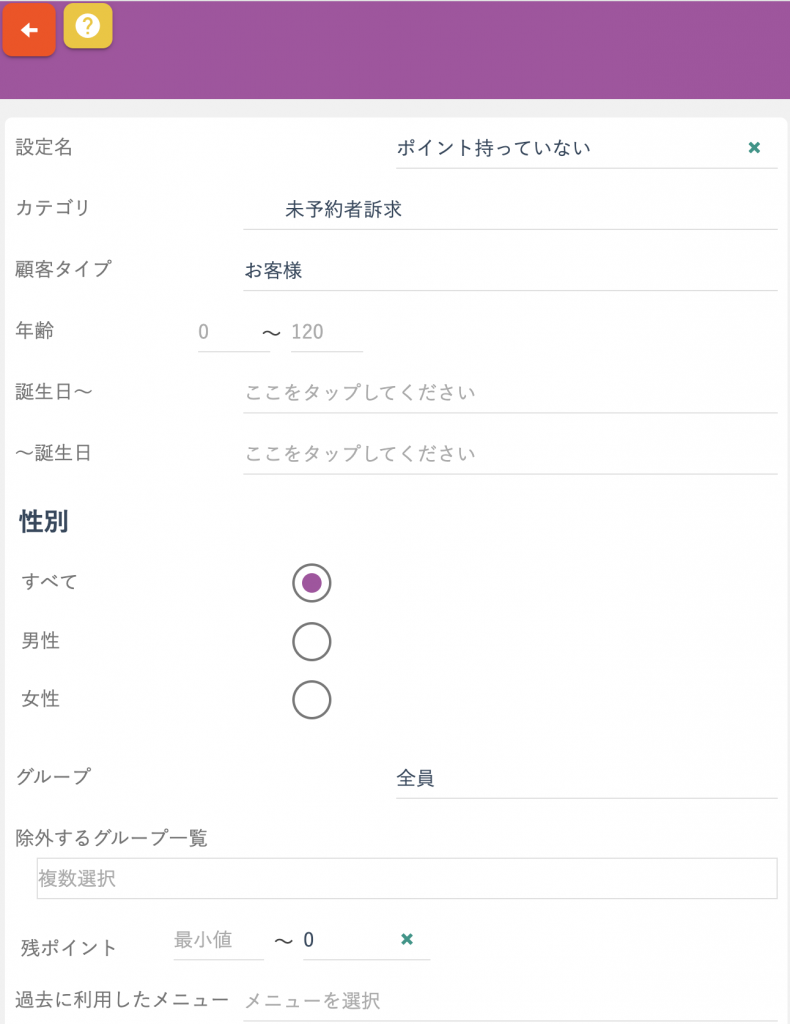790x1024 pixels.
Task: Click the orange back arrow icon
Action: (29, 30)
